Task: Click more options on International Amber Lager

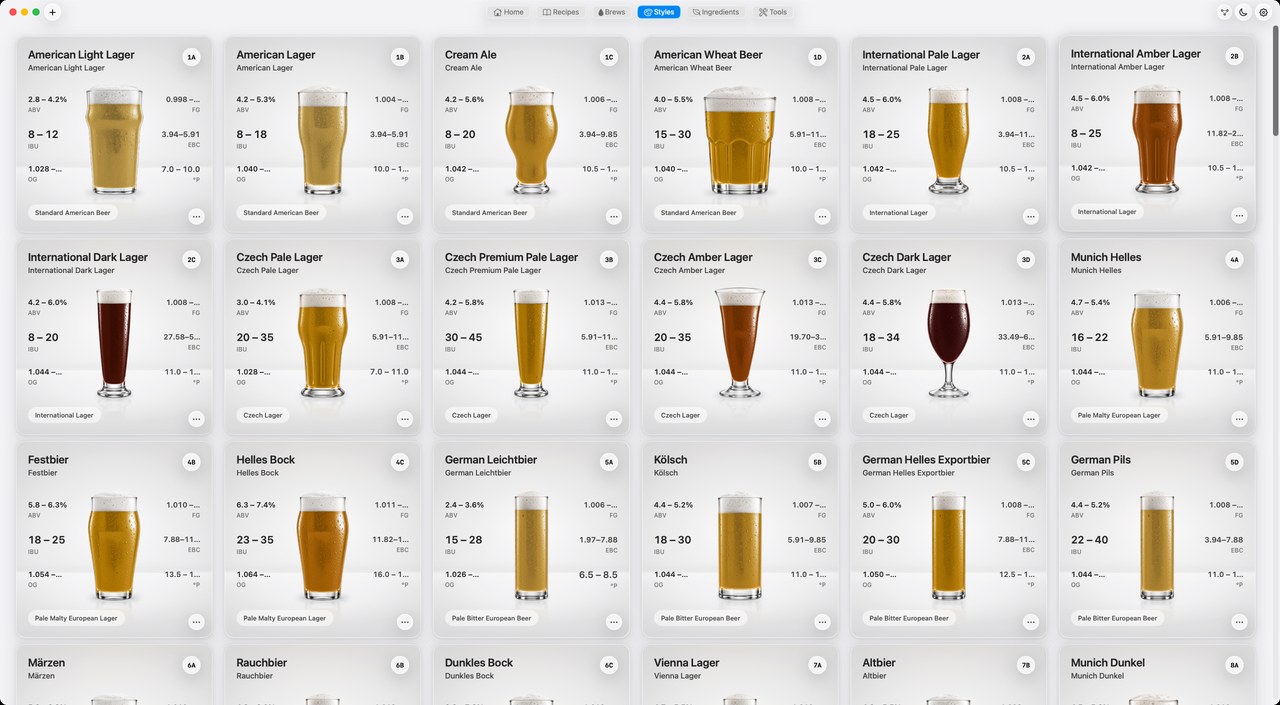Action: (x=1239, y=215)
